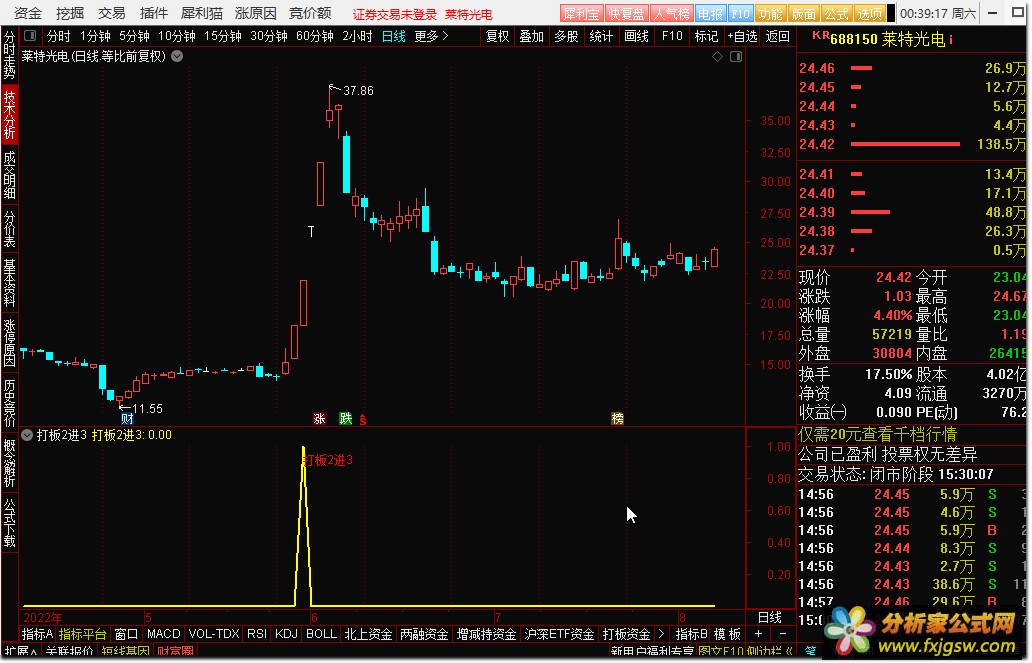Toggle the chart side panel icon
The width and height of the screenshot is (1032, 663).
736,57
